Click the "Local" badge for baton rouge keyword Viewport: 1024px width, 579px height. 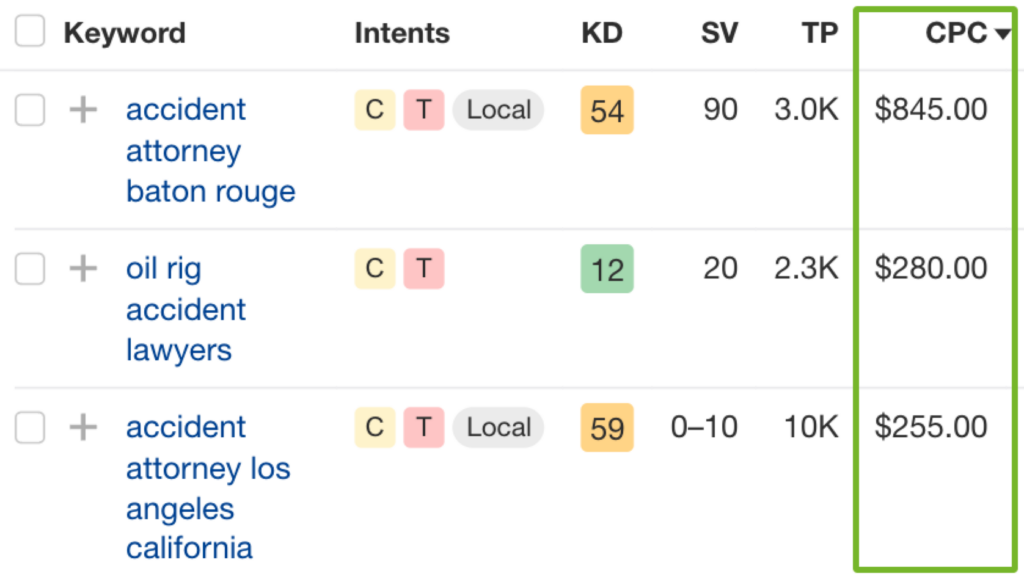click(498, 110)
